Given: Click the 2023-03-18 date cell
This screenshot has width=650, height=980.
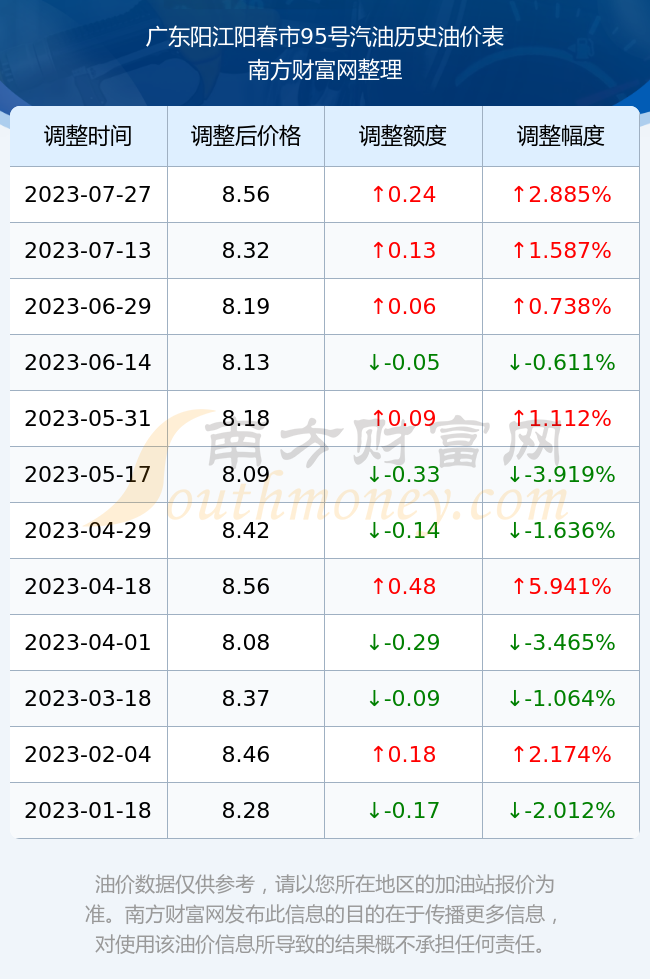Looking at the screenshot, I should click(x=88, y=698).
